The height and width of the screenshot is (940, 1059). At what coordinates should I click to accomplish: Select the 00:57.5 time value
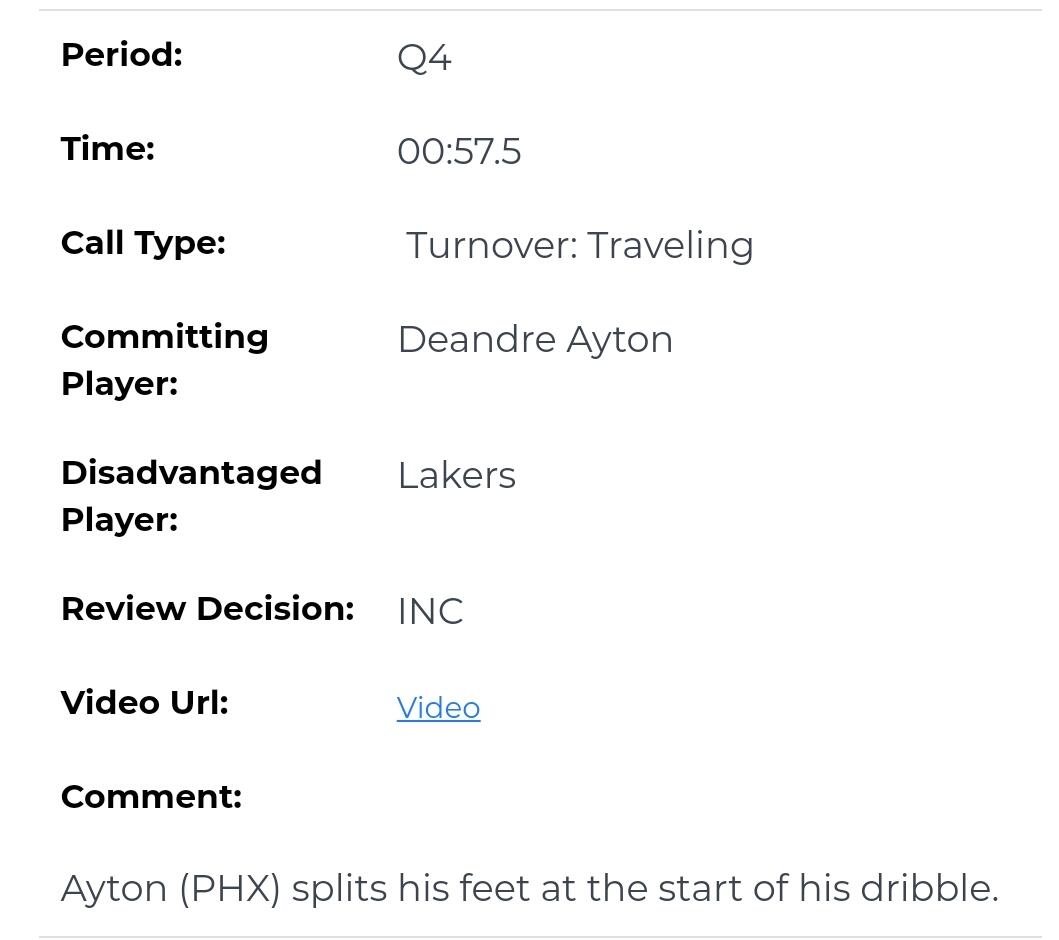(459, 152)
